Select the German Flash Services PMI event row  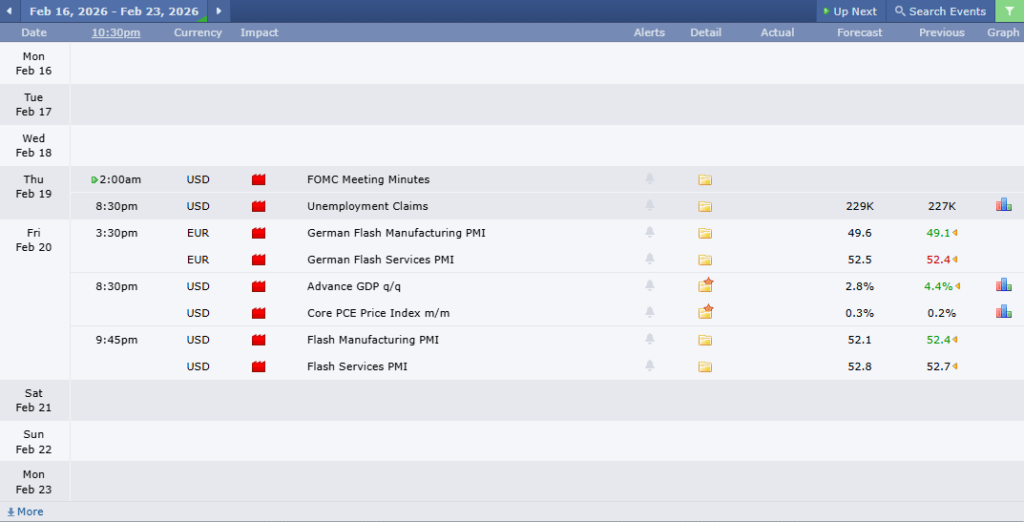pos(380,260)
